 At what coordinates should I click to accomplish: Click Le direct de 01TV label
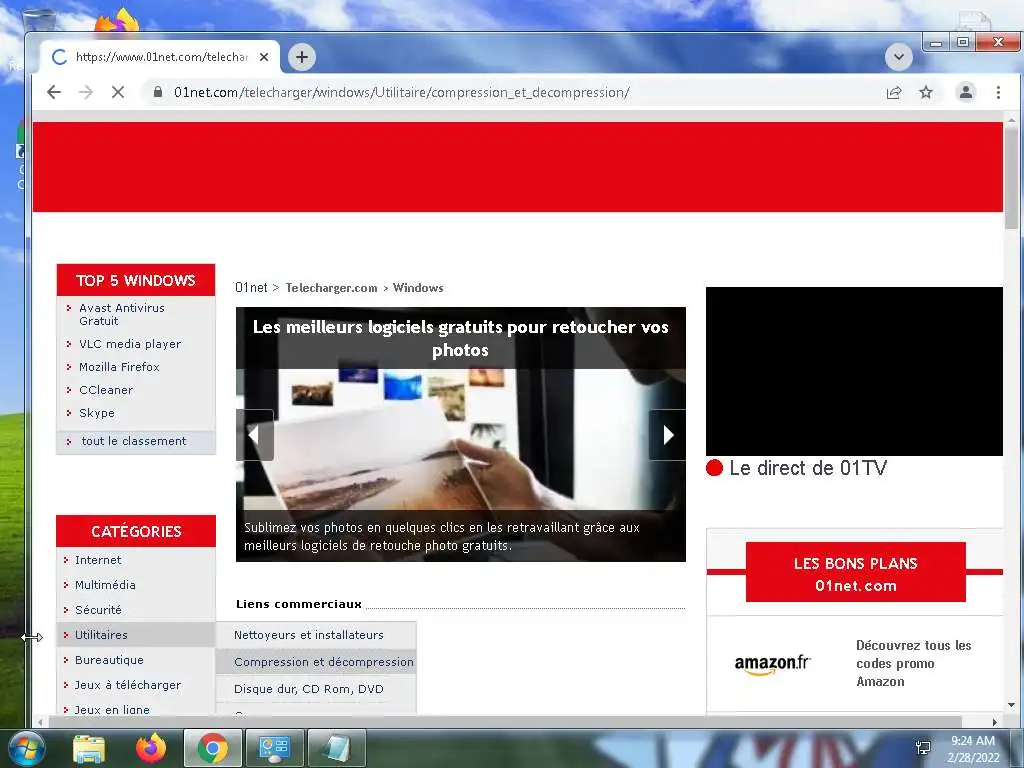click(x=808, y=468)
